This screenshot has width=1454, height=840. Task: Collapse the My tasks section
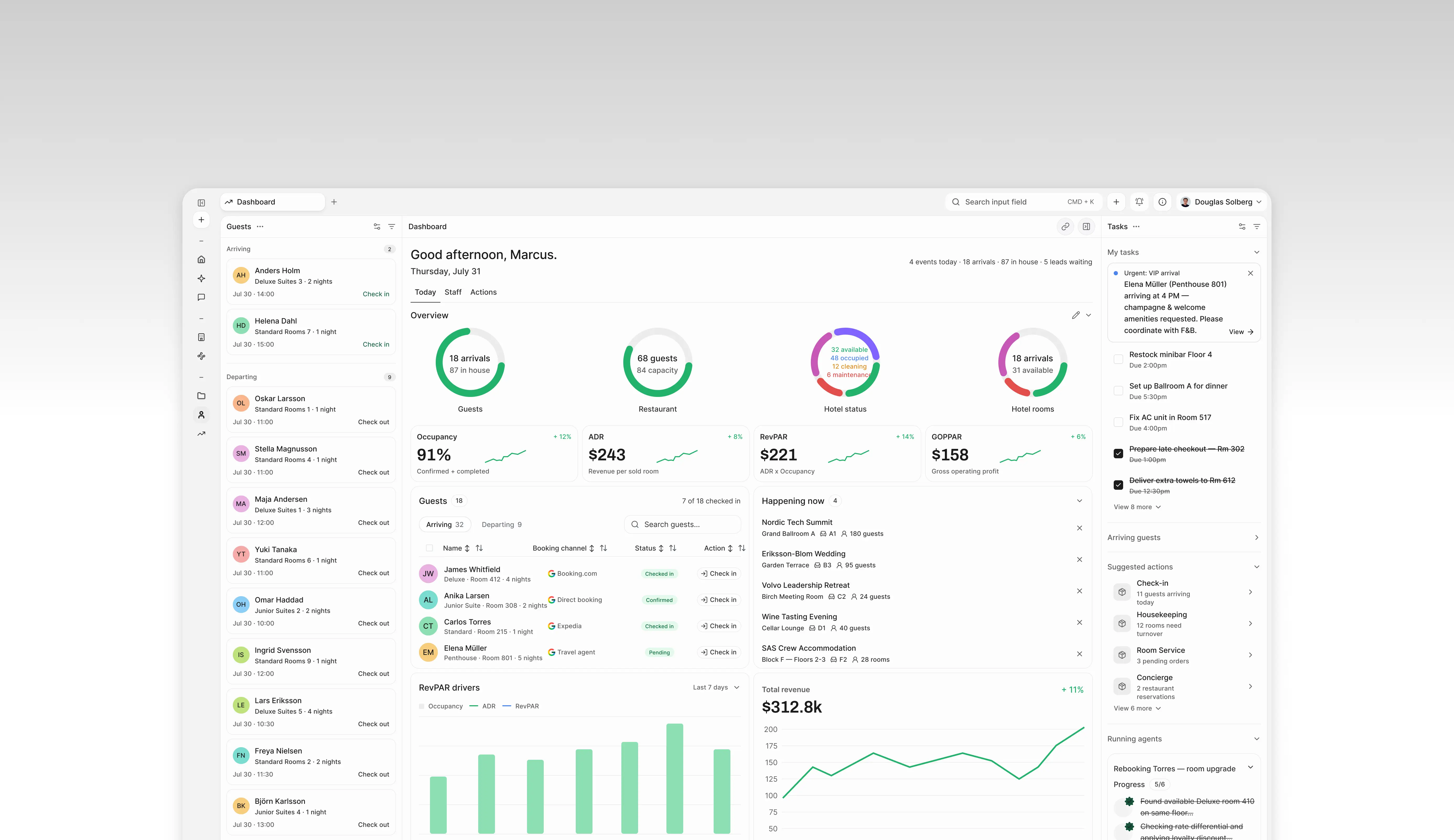(x=1257, y=253)
